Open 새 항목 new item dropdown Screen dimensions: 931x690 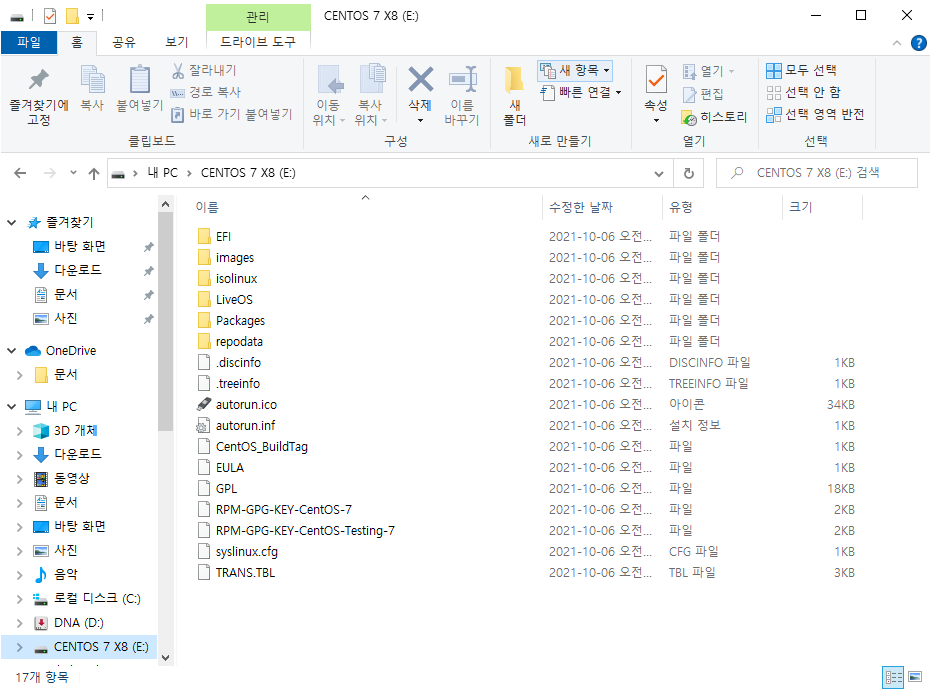tap(575, 71)
